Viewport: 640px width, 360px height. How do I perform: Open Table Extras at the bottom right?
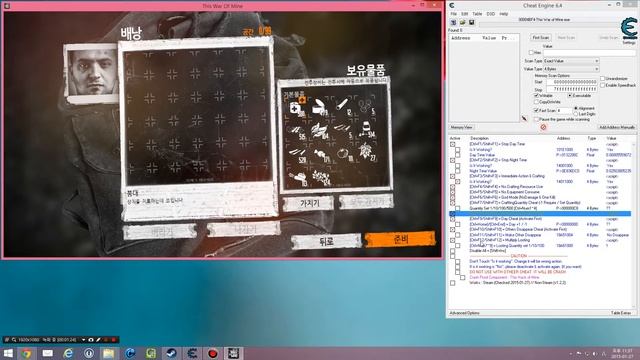[620, 313]
